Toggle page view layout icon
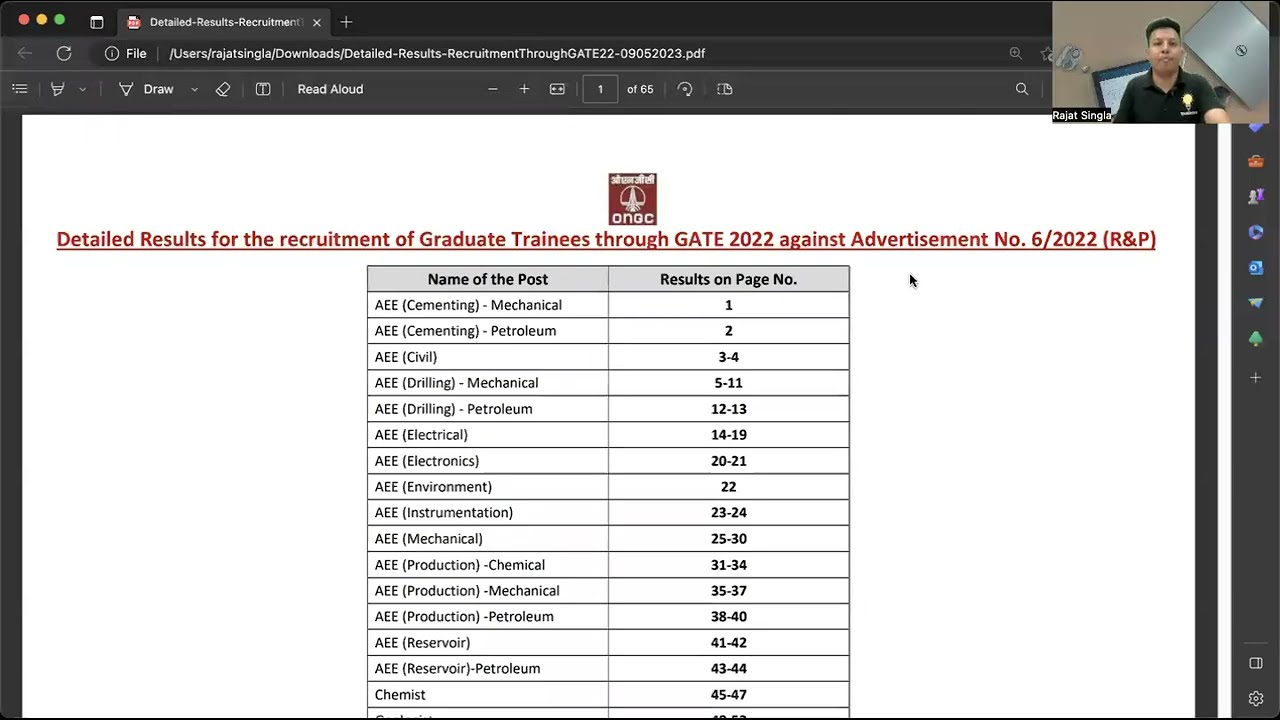The height and width of the screenshot is (720, 1280). (263, 89)
